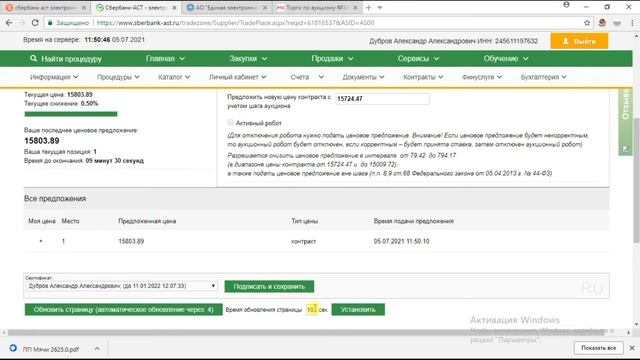Select certificate from Сертификат dropdown
This screenshot has width=640, height=360.
(121, 286)
